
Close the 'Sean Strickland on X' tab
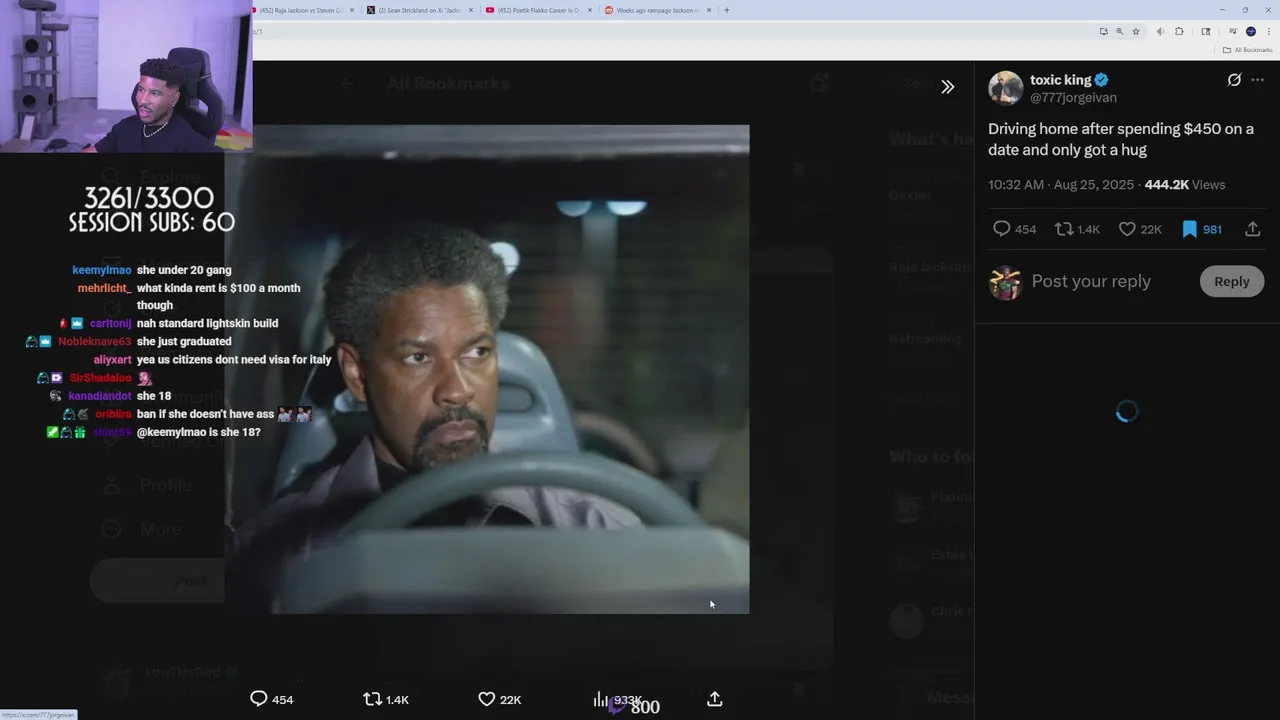[x=471, y=10]
